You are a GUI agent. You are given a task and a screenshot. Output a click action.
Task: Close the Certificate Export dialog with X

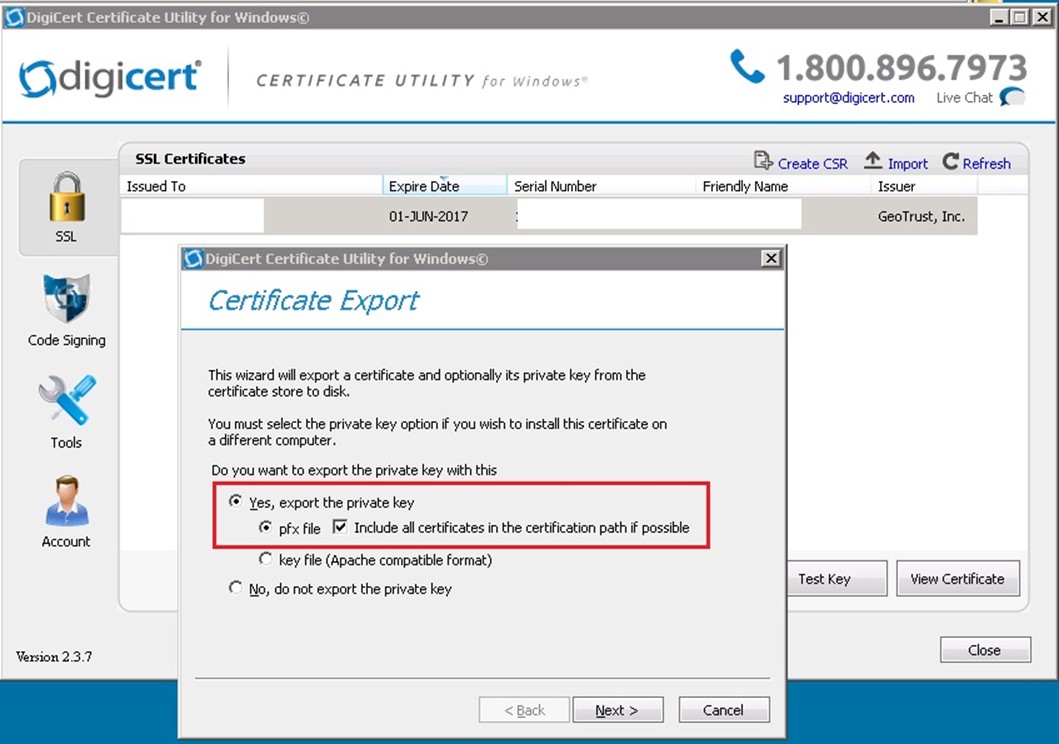tap(771, 259)
